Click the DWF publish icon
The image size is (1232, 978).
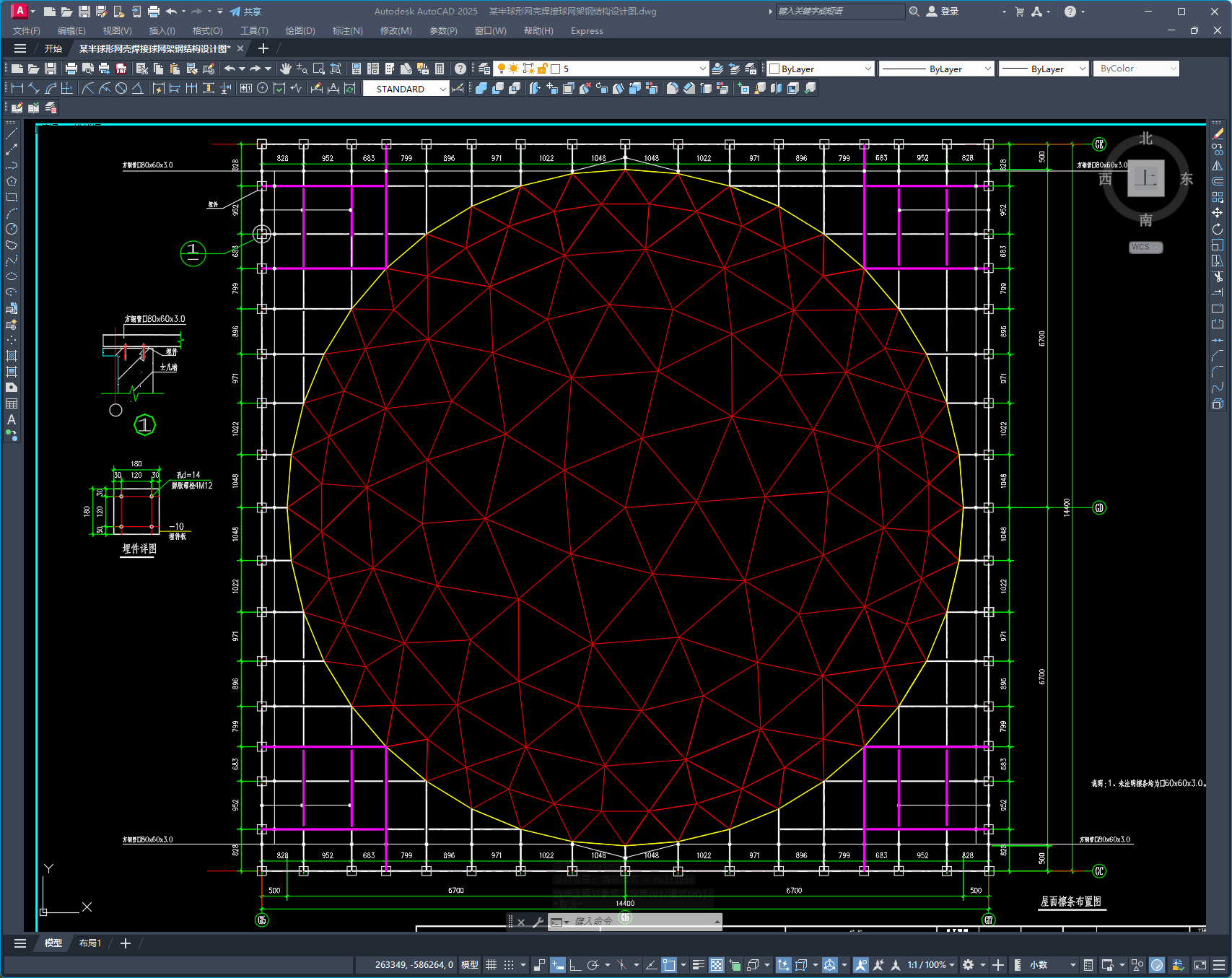121,69
